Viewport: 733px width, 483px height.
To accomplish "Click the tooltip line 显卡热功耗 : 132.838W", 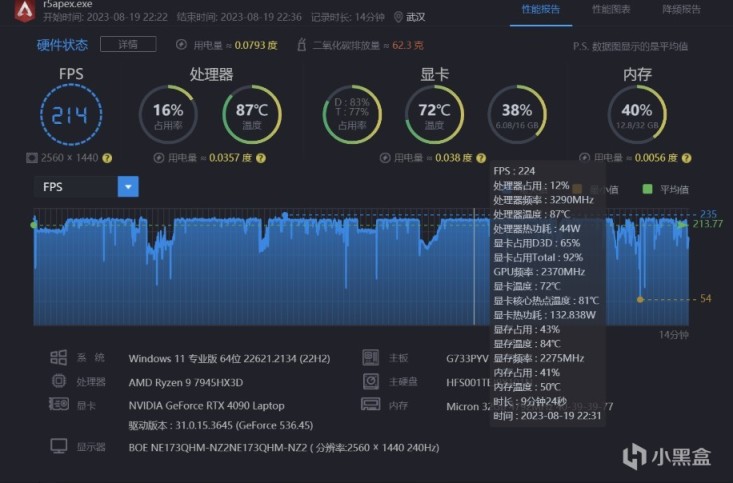I will tap(545, 315).
